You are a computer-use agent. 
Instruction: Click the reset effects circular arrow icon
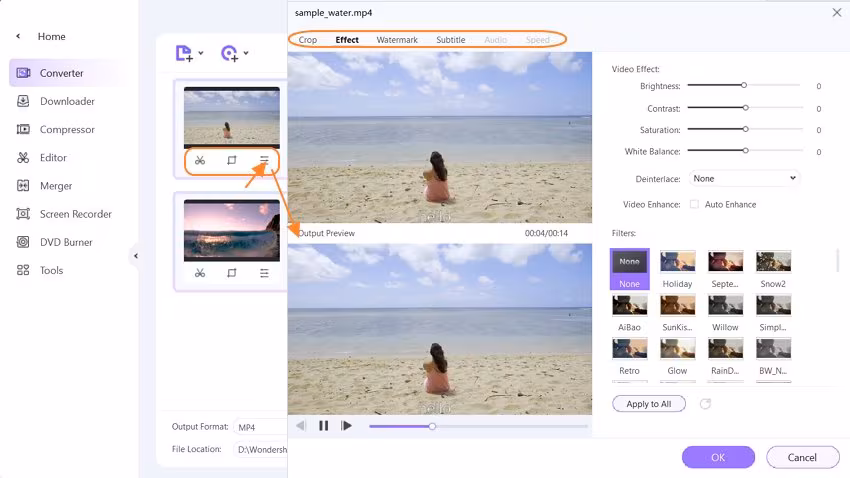(x=705, y=404)
